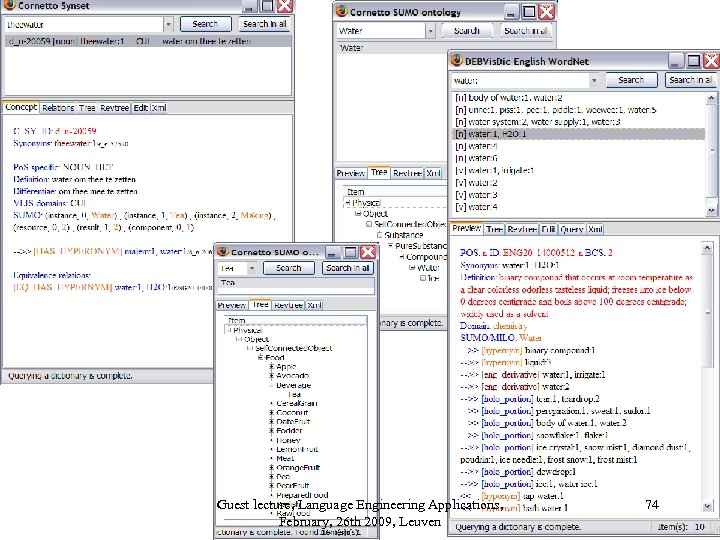Click scroll-up arrow of WordNet results list

[711, 98]
